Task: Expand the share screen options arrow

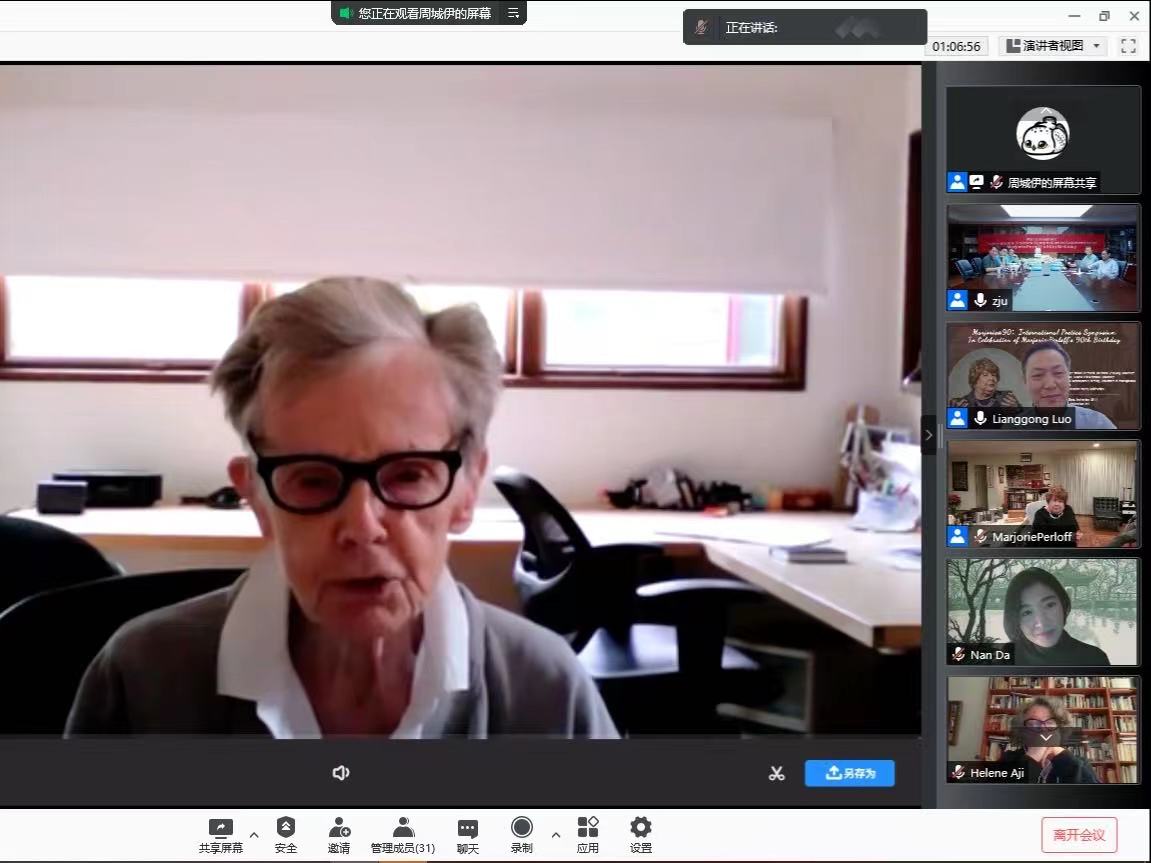Action: point(254,834)
